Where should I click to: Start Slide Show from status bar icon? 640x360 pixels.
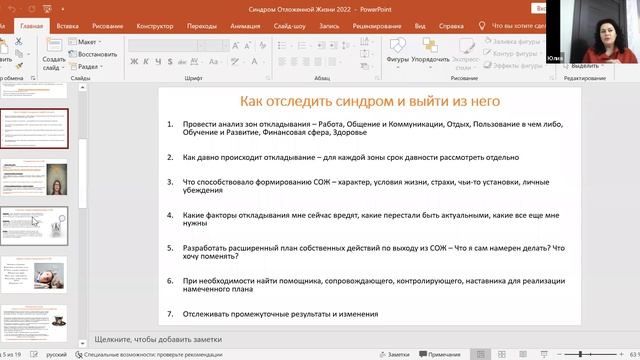pos(544,354)
